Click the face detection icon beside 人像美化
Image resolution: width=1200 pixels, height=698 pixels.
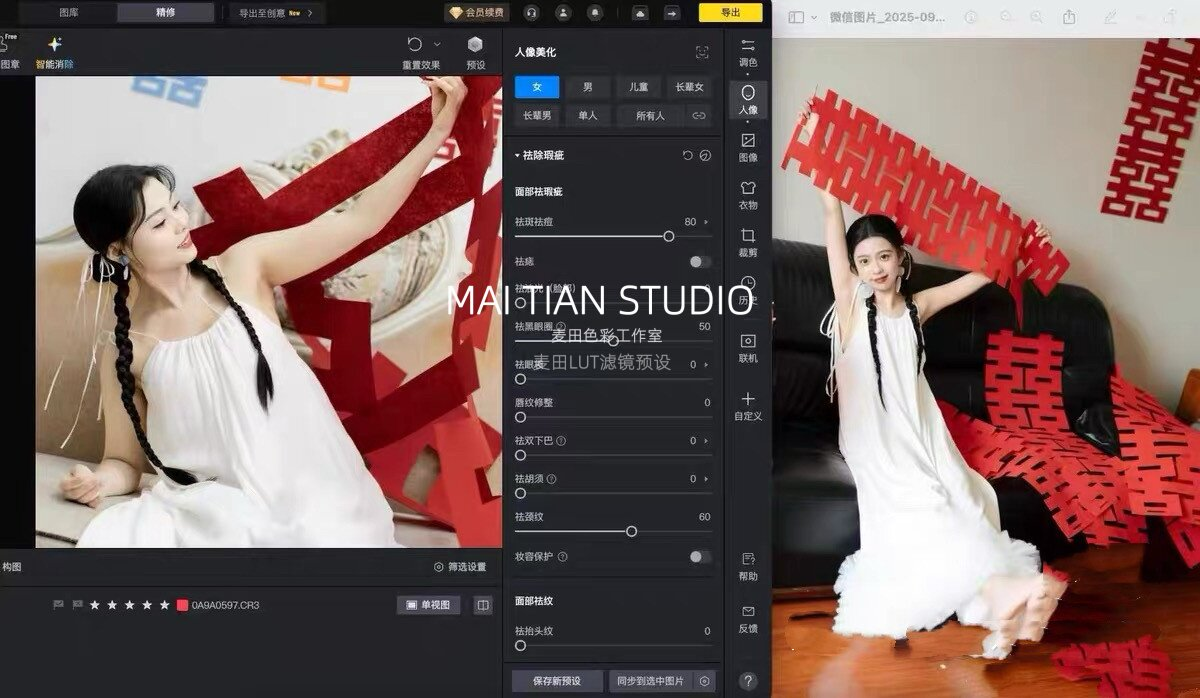pyautogui.click(x=702, y=52)
